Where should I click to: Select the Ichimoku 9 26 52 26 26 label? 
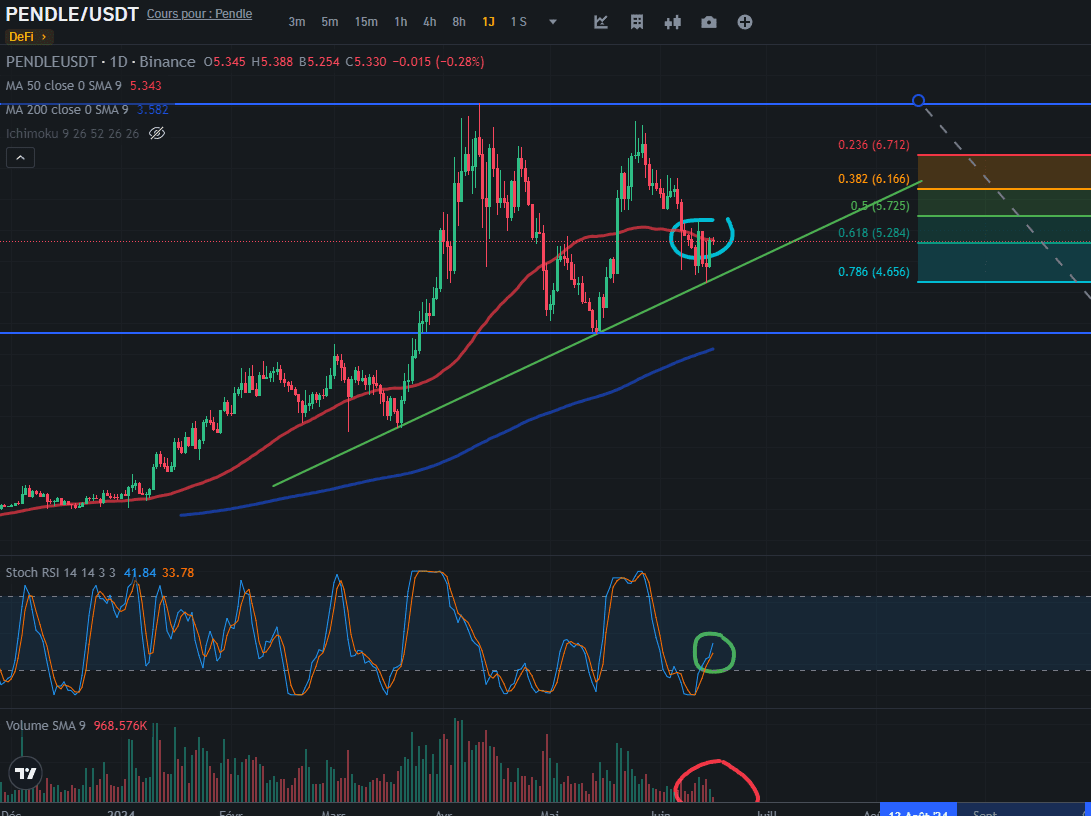coord(73,133)
